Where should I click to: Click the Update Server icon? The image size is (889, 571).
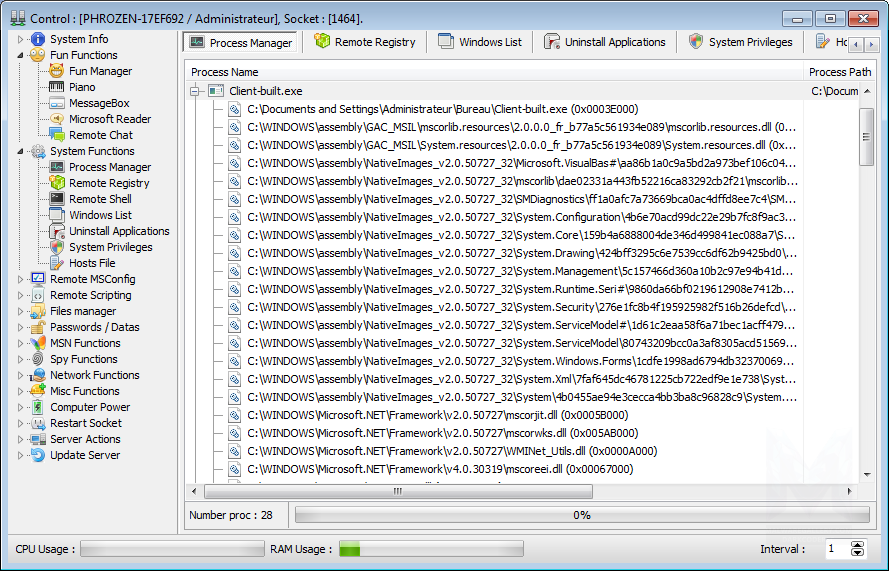[38, 455]
